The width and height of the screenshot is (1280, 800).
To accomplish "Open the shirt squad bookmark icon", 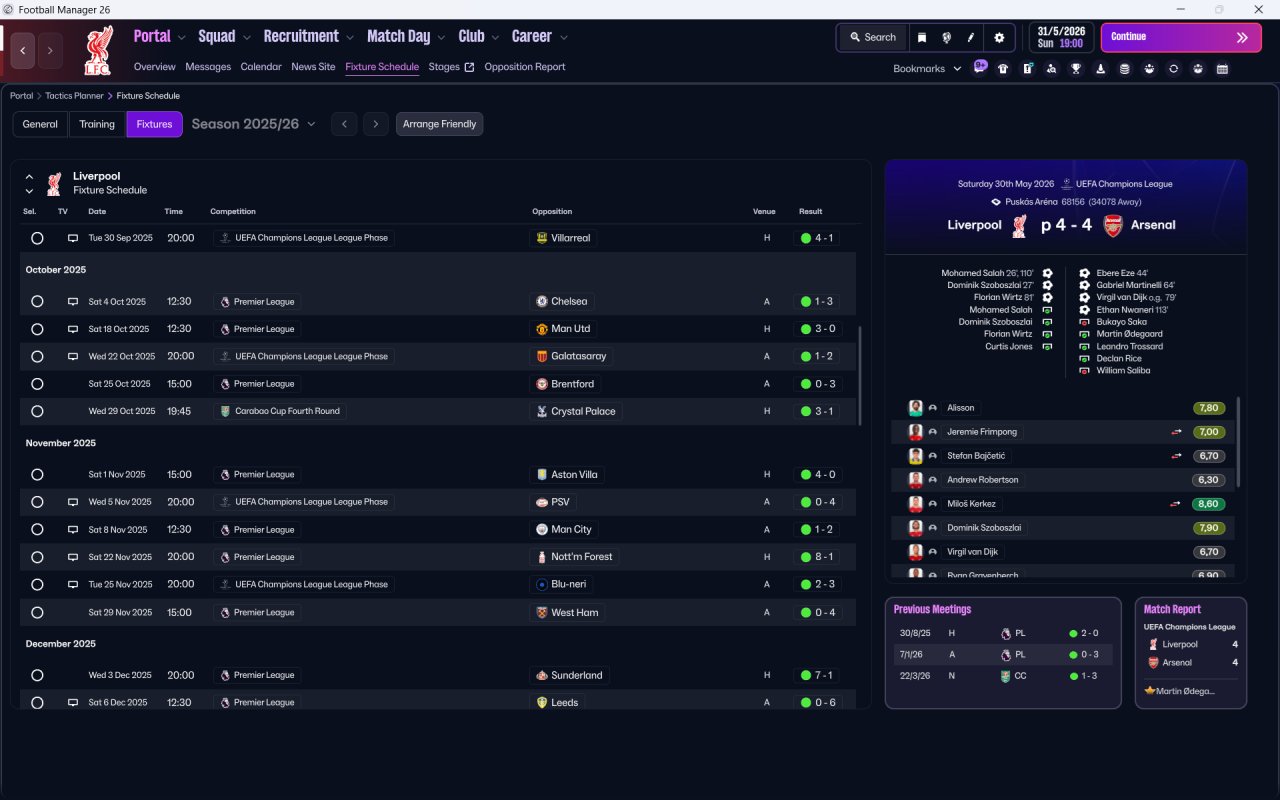I will tap(1003, 69).
